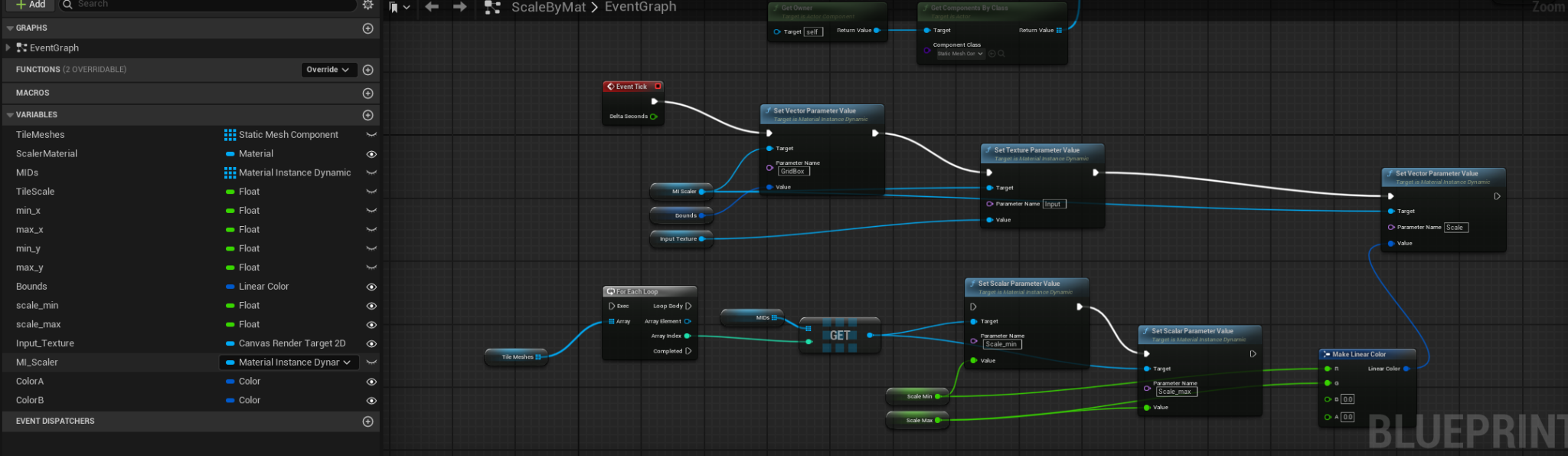
Task: Navigate back with the left arrow
Action: [x=432, y=7]
